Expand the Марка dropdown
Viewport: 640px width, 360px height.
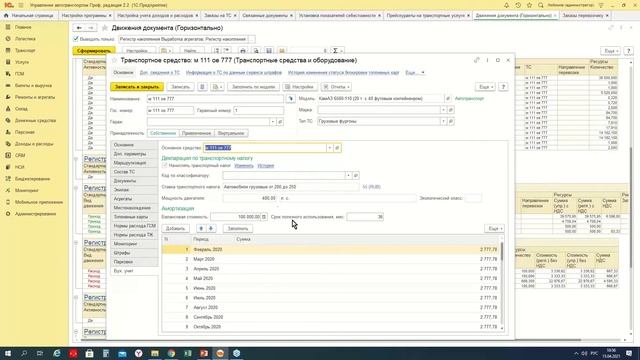point(443,110)
